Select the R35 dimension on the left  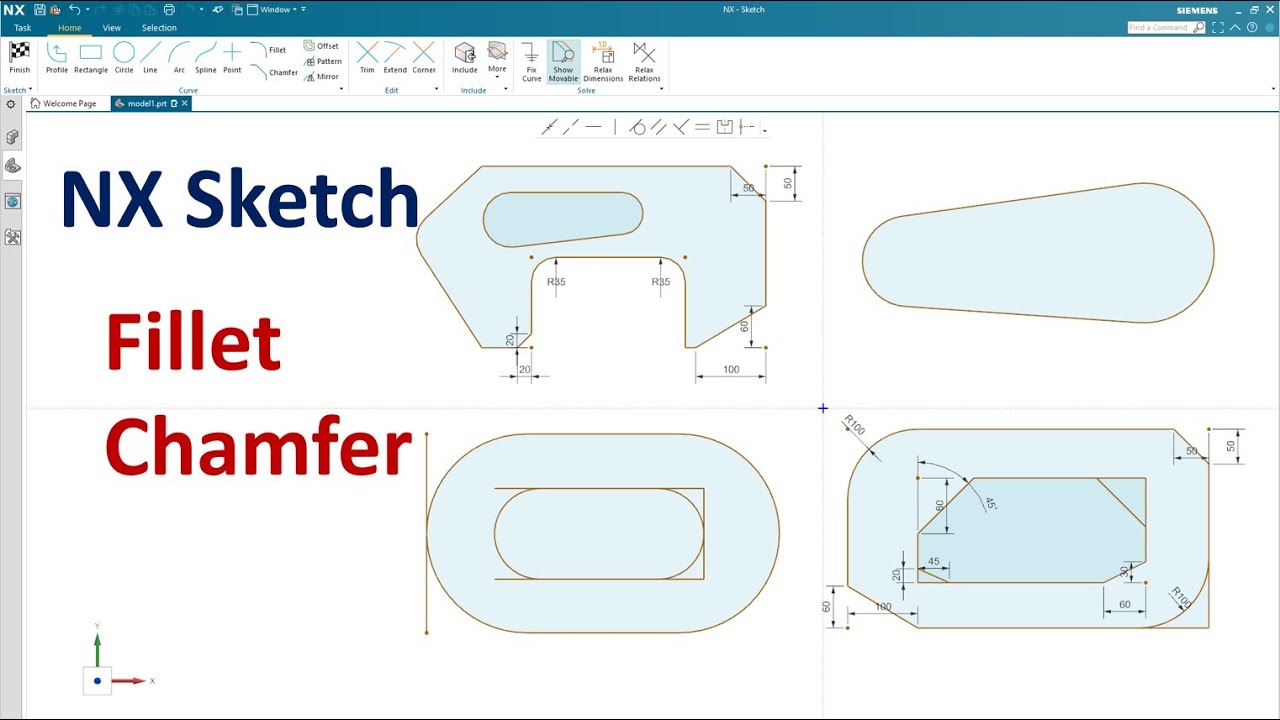pyautogui.click(x=556, y=282)
